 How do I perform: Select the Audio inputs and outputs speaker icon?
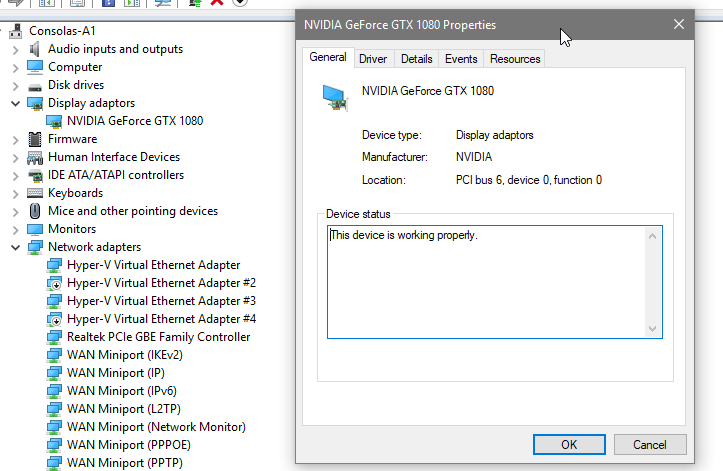pos(35,49)
